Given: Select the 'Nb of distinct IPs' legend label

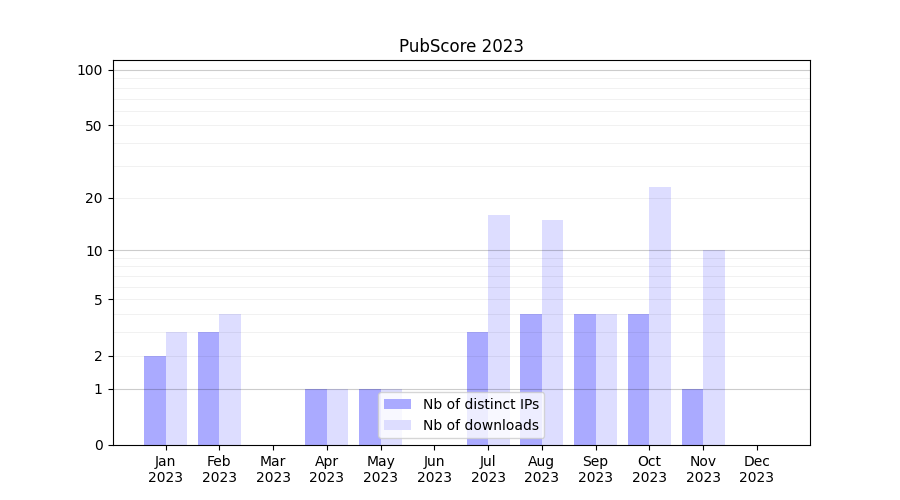Looking at the screenshot, I should tap(480, 404).
